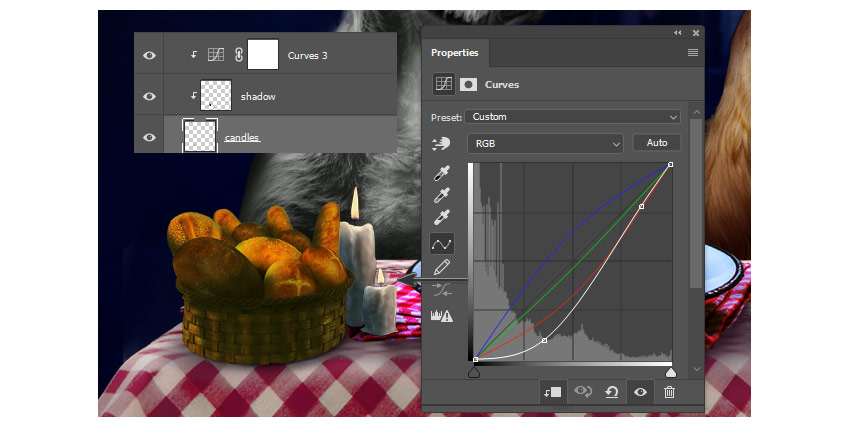Select the lower-middle curve control point
This screenshot has width=850, height=428.
(544, 340)
